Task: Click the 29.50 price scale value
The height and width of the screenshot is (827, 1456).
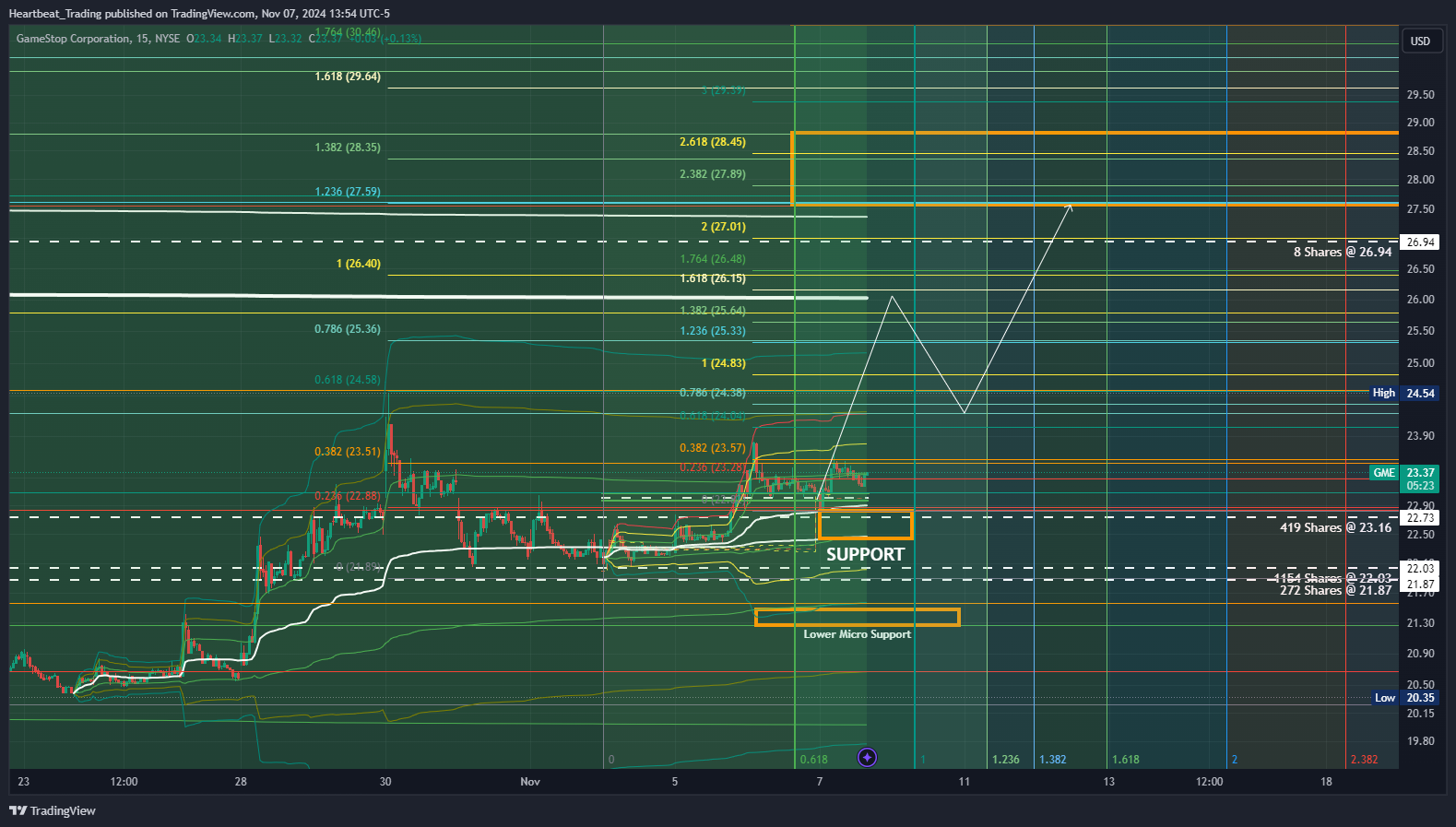Action: point(1420,95)
